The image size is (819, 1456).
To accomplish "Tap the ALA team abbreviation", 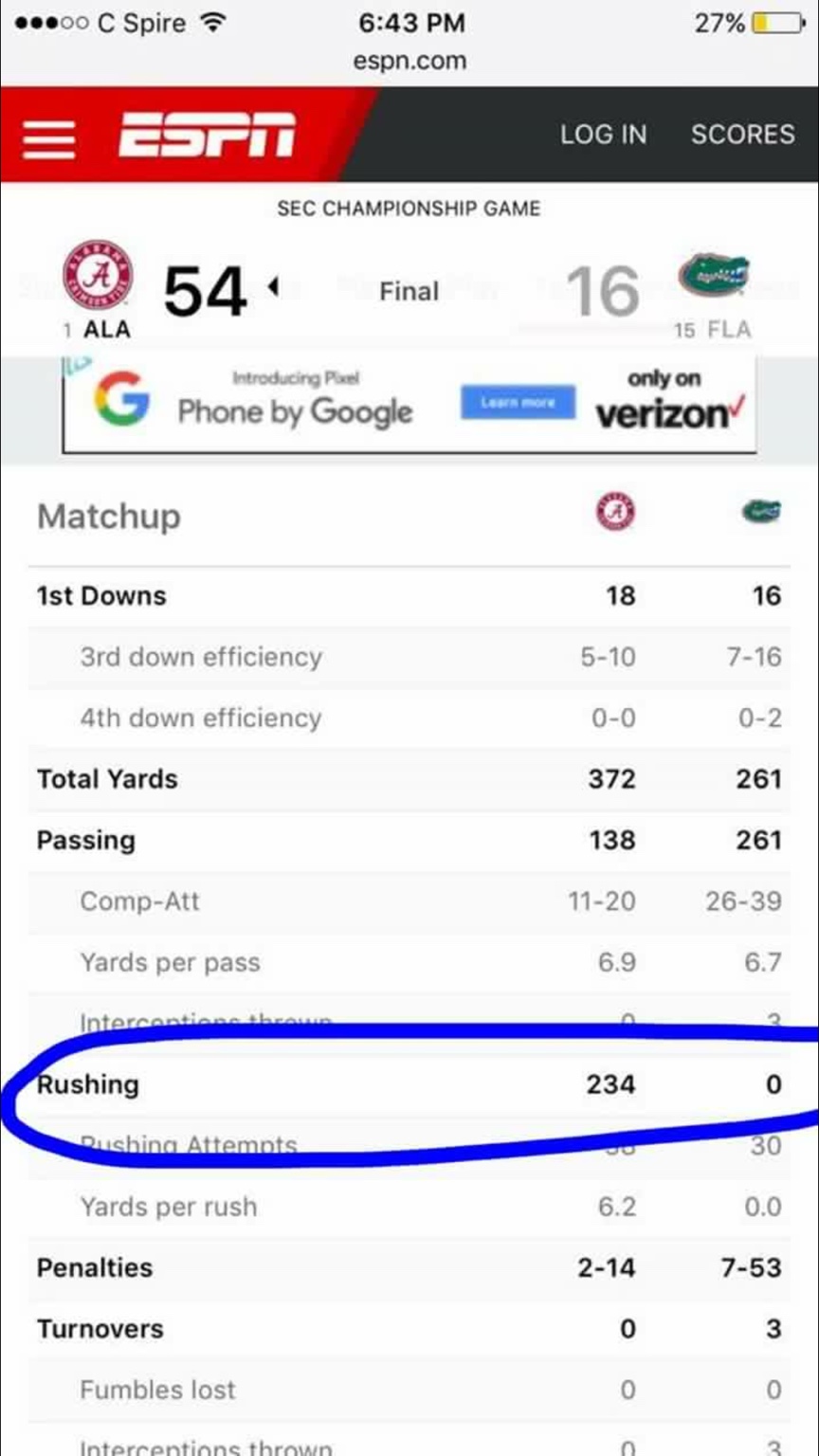I will pyautogui.click(x=107, y=330).
